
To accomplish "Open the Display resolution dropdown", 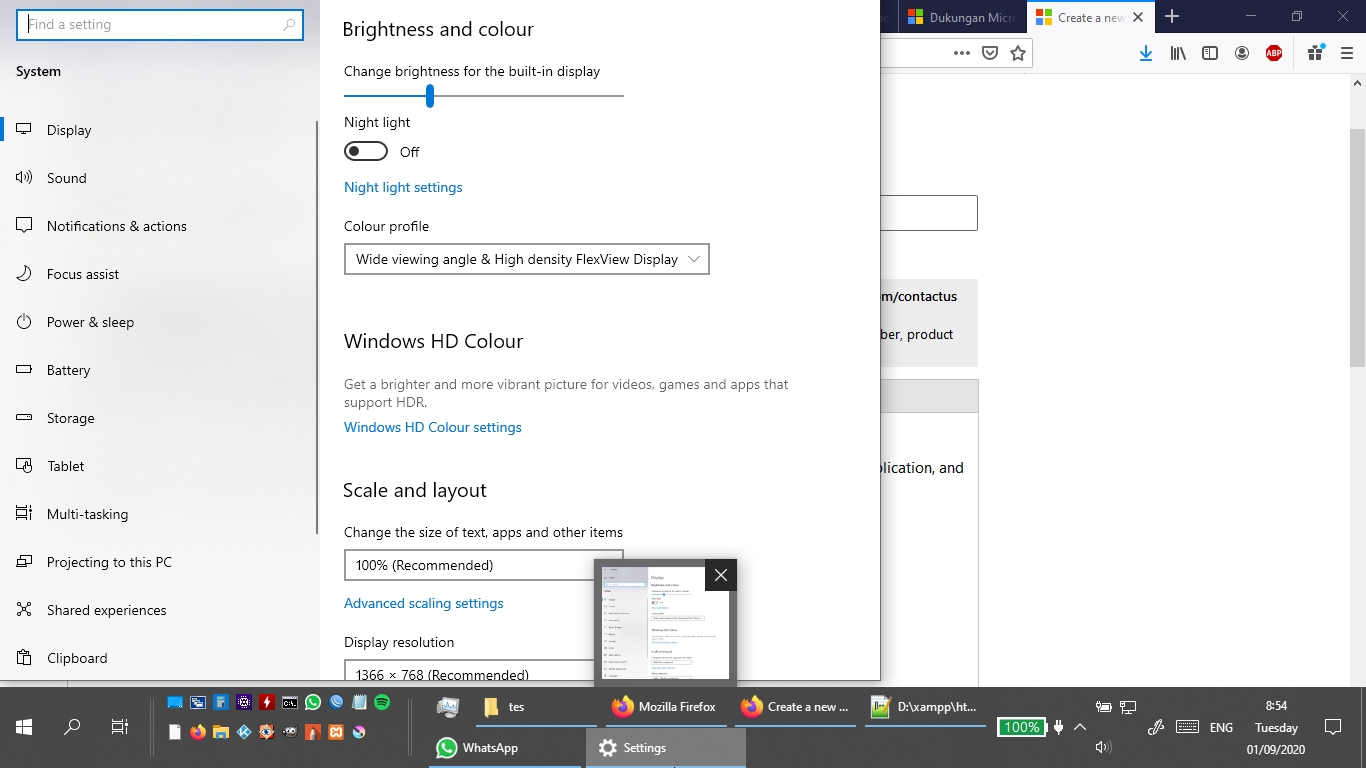I will coord(484,671).
